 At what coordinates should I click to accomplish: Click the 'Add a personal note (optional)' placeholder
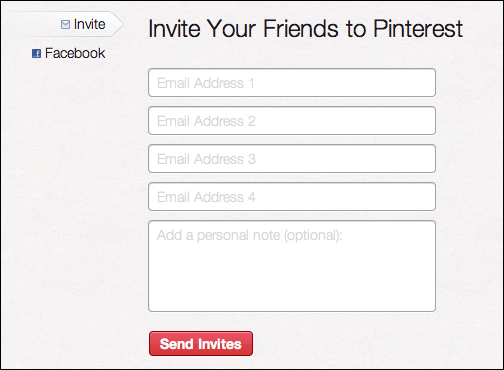[250, 236]
